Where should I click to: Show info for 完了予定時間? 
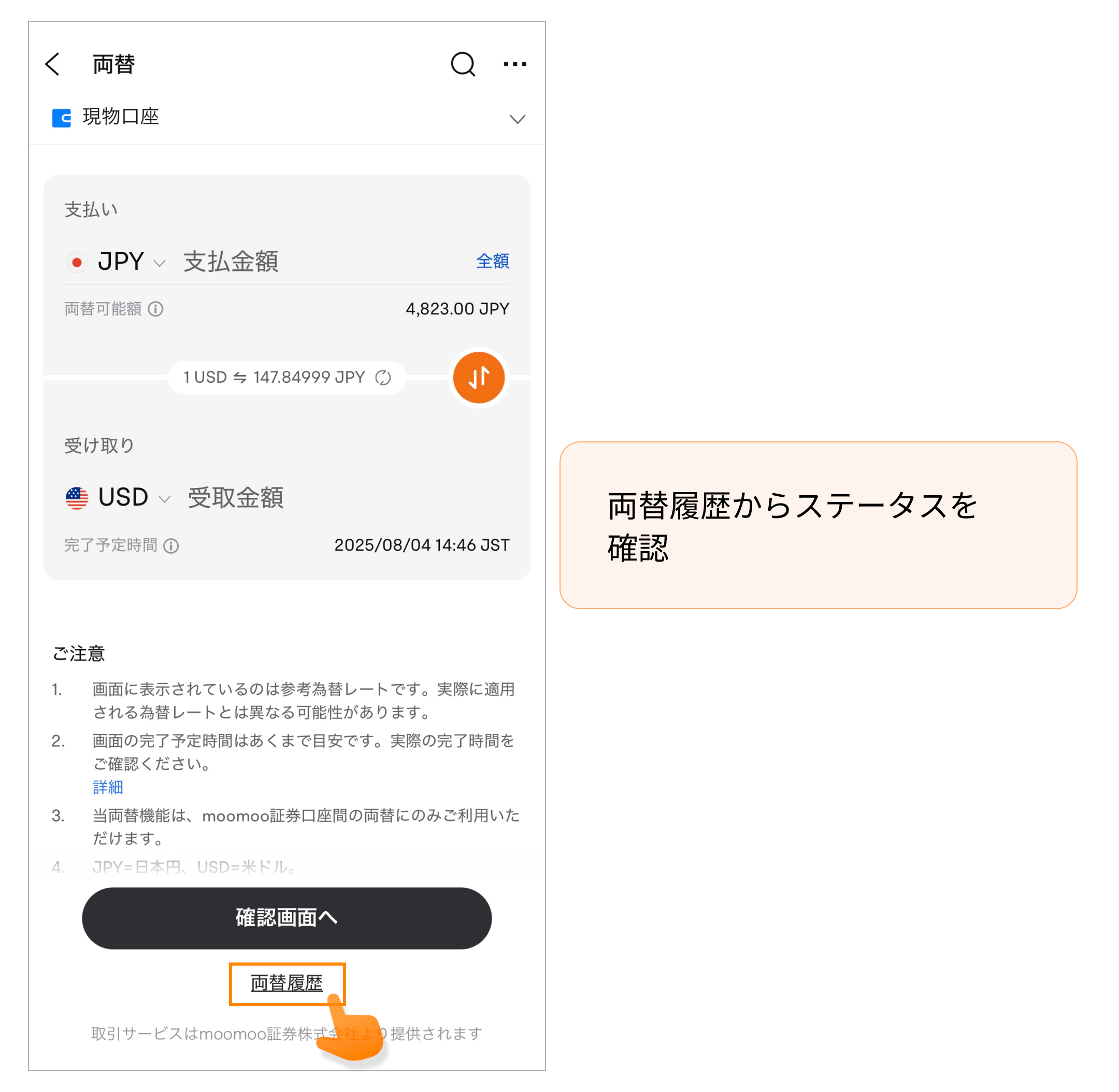pyautogui.click(x=171, y=545)
